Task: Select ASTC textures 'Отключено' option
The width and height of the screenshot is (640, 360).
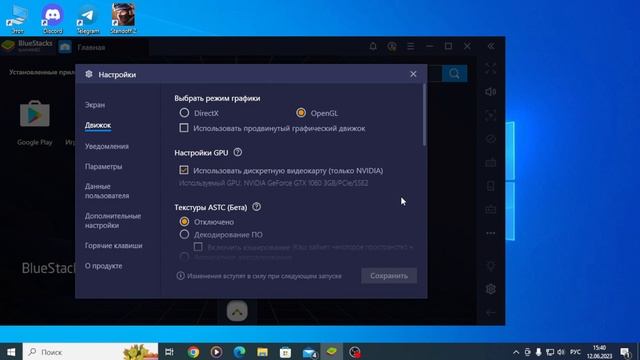Action: coord(184,222)
